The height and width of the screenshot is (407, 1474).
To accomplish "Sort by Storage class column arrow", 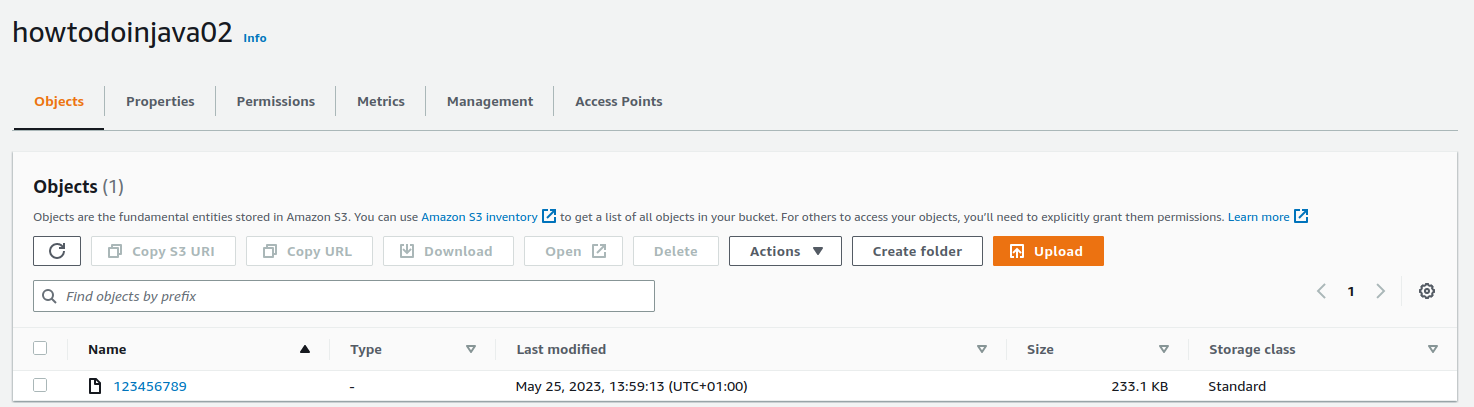I will pos(1433,349).
